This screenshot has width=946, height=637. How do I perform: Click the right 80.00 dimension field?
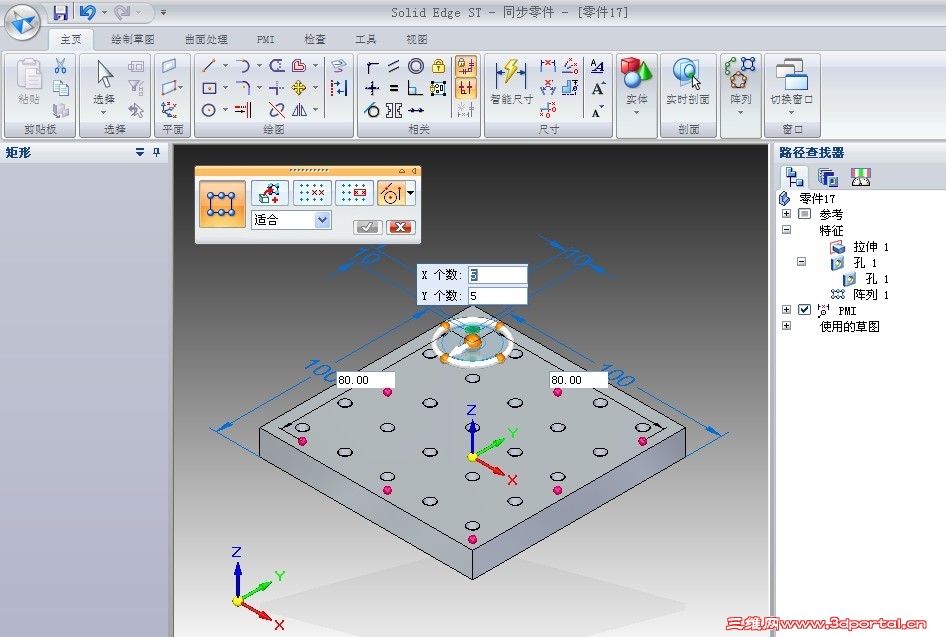click(579, 380)
